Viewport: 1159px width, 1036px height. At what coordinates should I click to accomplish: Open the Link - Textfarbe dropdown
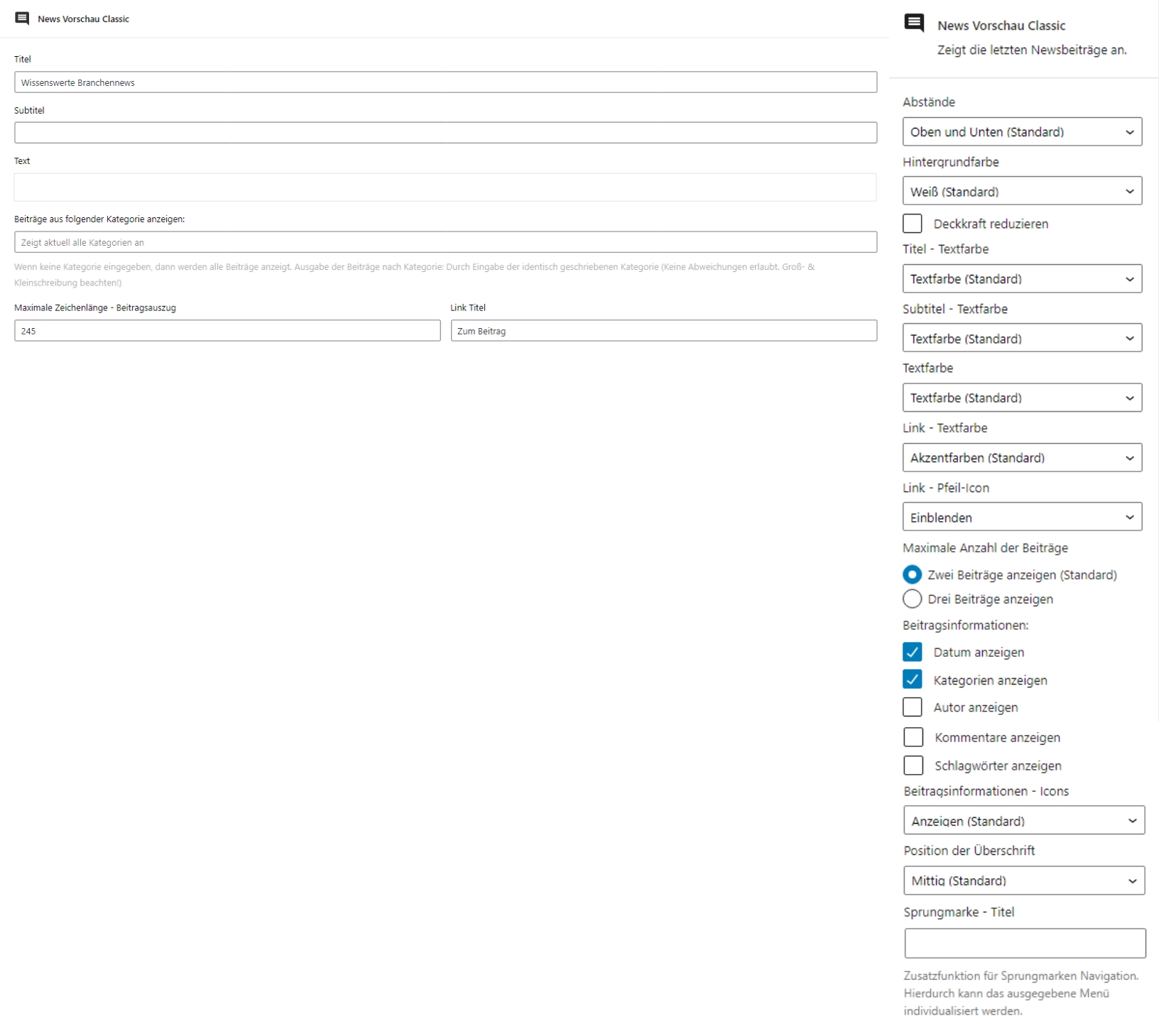[1023, 458]
